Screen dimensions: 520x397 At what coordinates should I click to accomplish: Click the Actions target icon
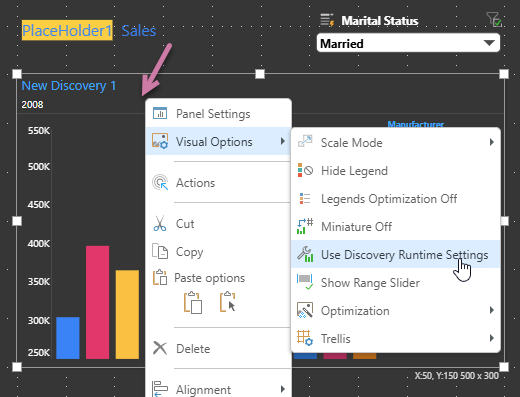[160, 182]
